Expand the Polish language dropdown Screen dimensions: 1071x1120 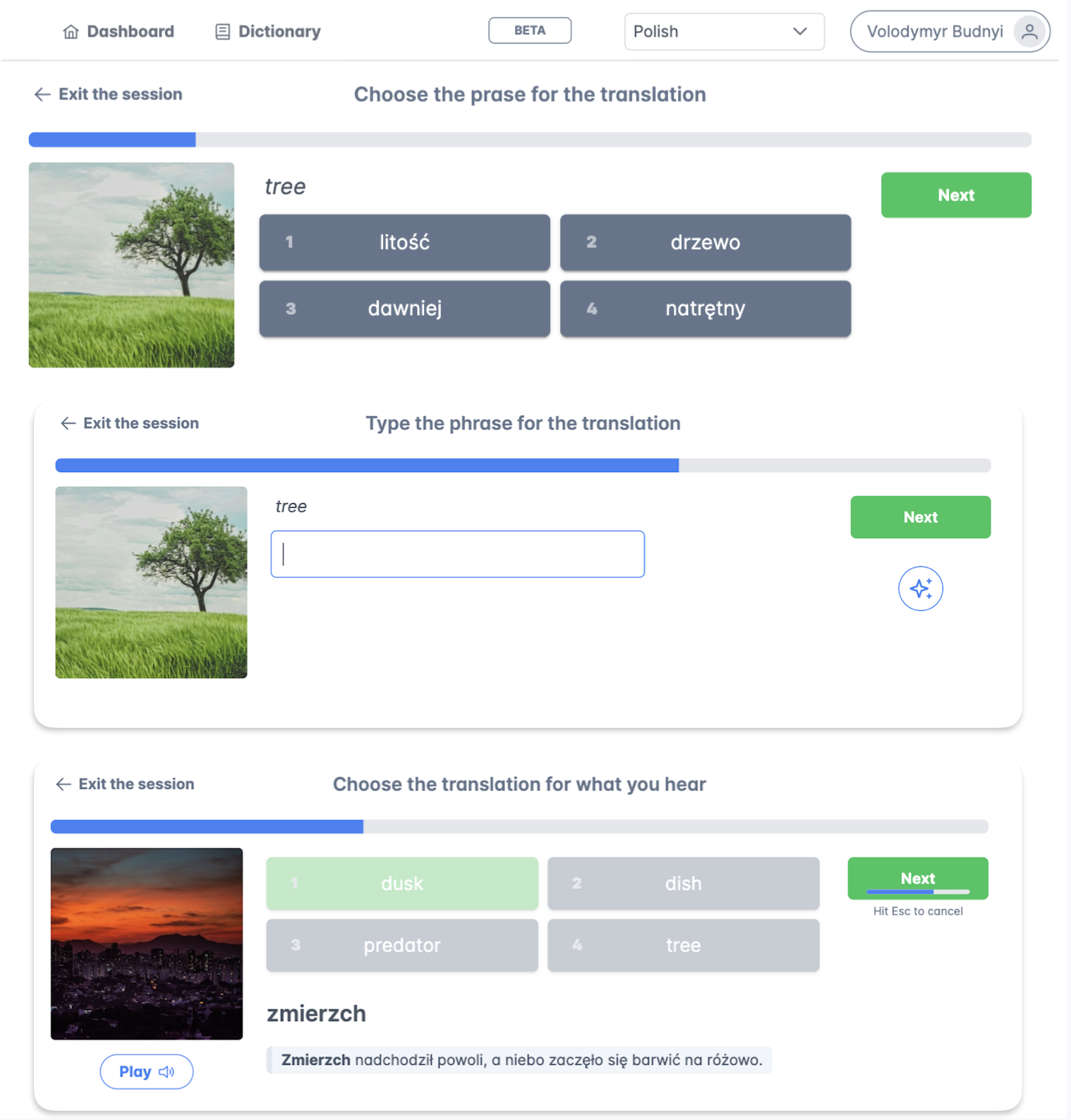pos(724,32)
